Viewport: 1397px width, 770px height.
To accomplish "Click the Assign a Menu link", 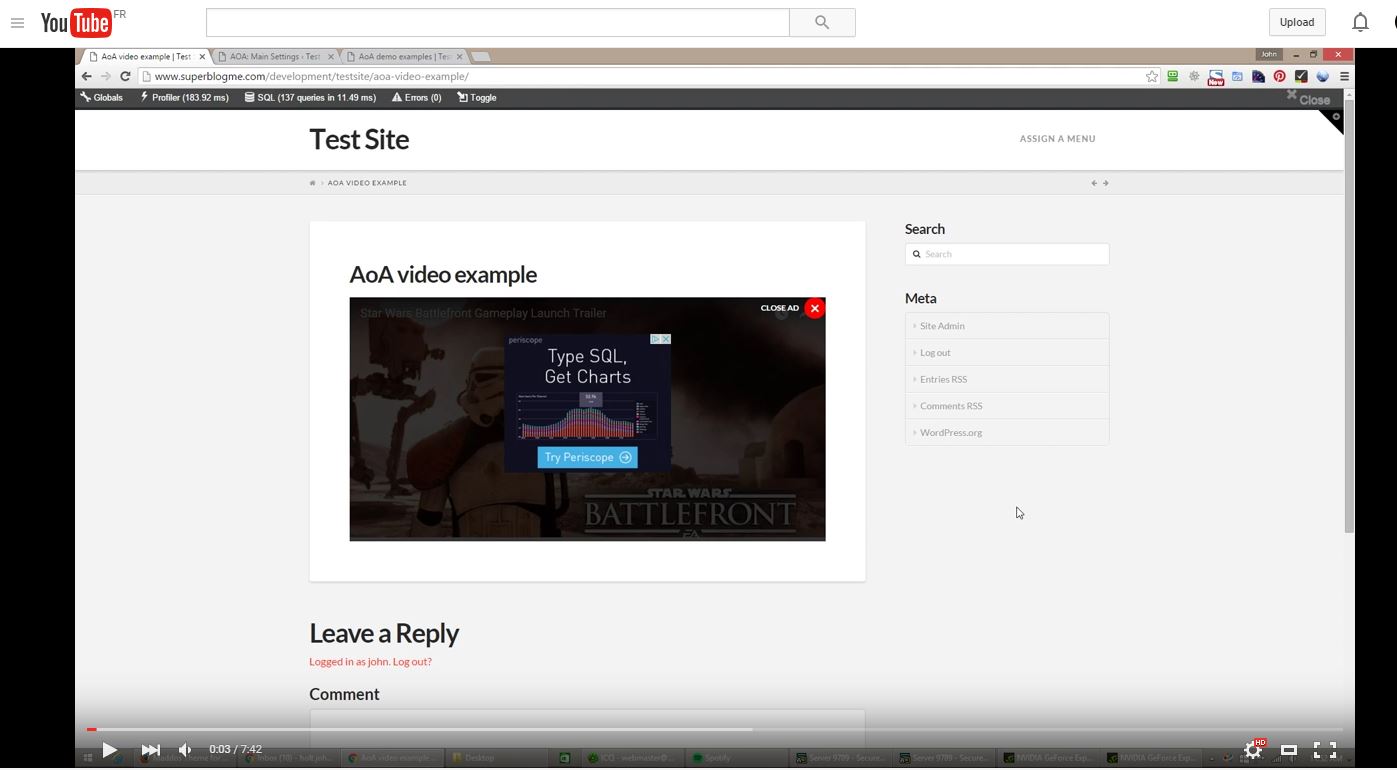I will tap(1057, 139).
